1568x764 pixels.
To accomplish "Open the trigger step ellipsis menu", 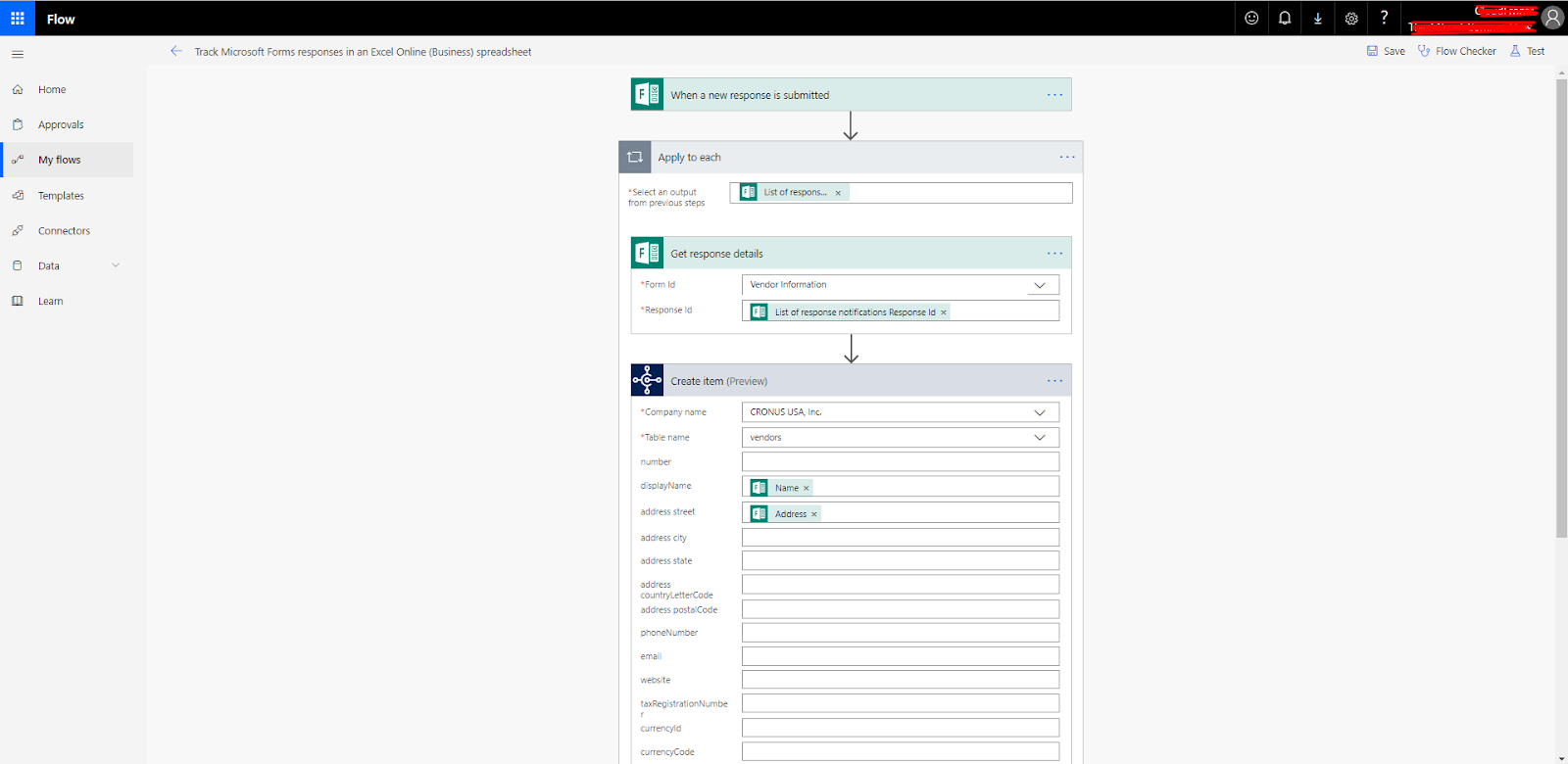I will point(1054,95).
